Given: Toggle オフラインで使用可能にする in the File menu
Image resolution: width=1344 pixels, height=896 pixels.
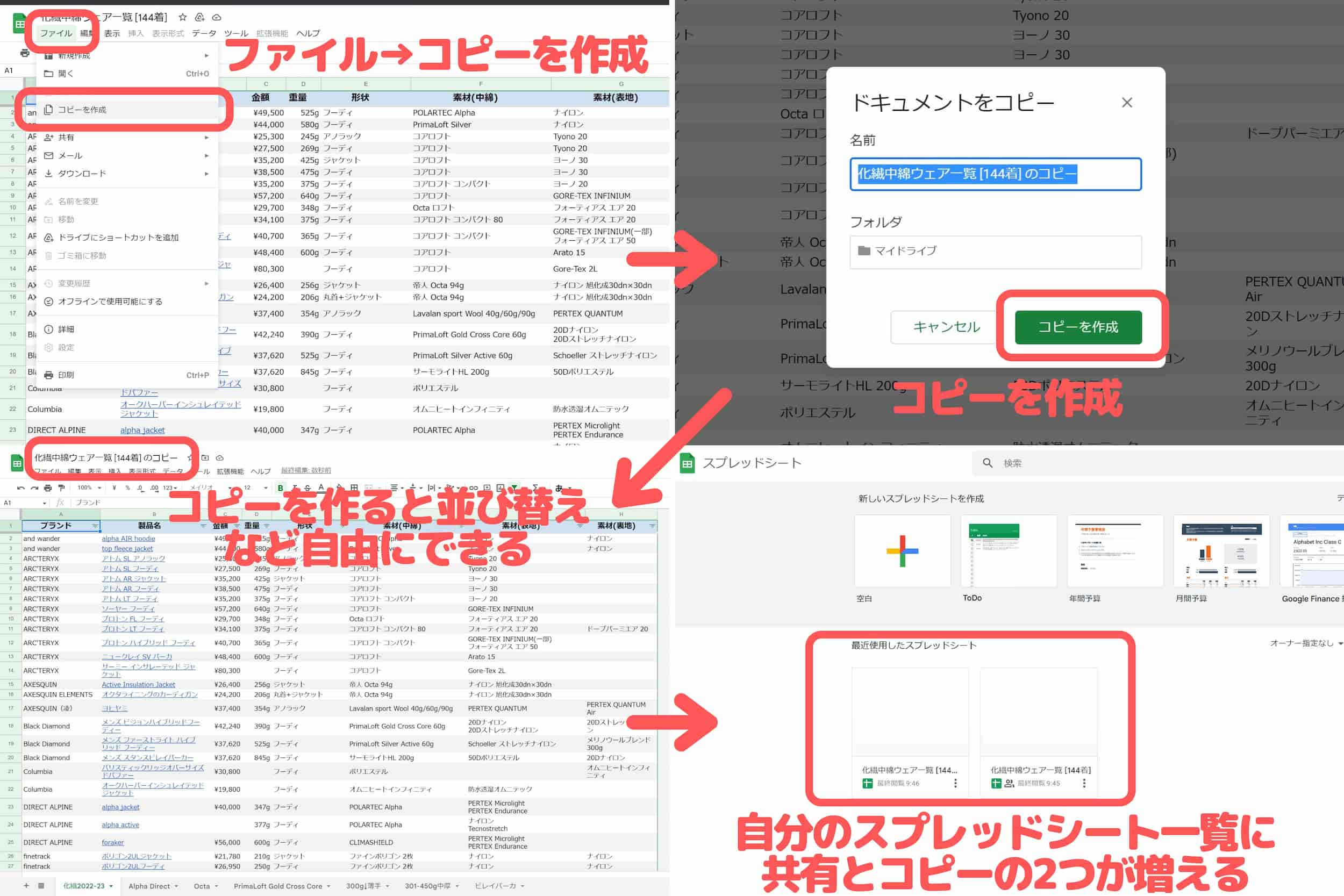Looking at the screenshot, I should click(127, 301).
